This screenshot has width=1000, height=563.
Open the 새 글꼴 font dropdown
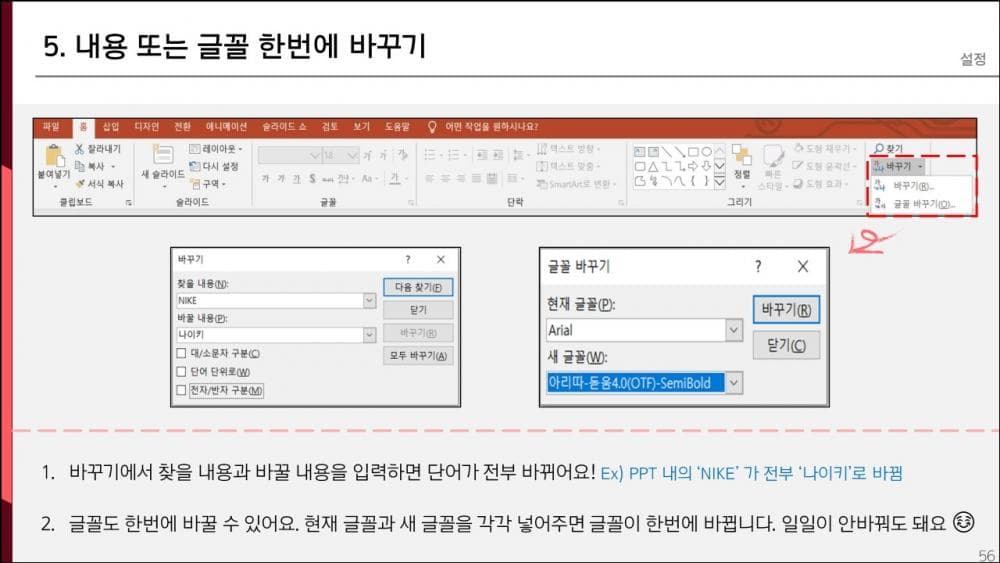coord(734,382)
